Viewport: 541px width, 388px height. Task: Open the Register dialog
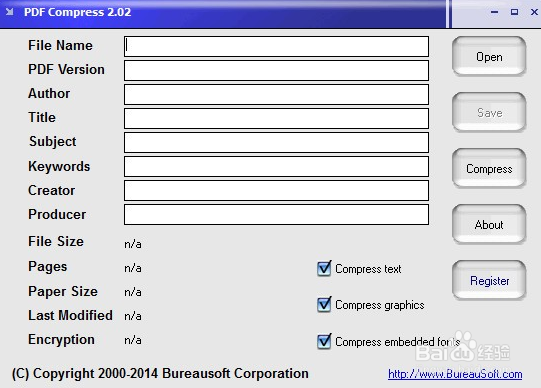[x=489, y=280]
